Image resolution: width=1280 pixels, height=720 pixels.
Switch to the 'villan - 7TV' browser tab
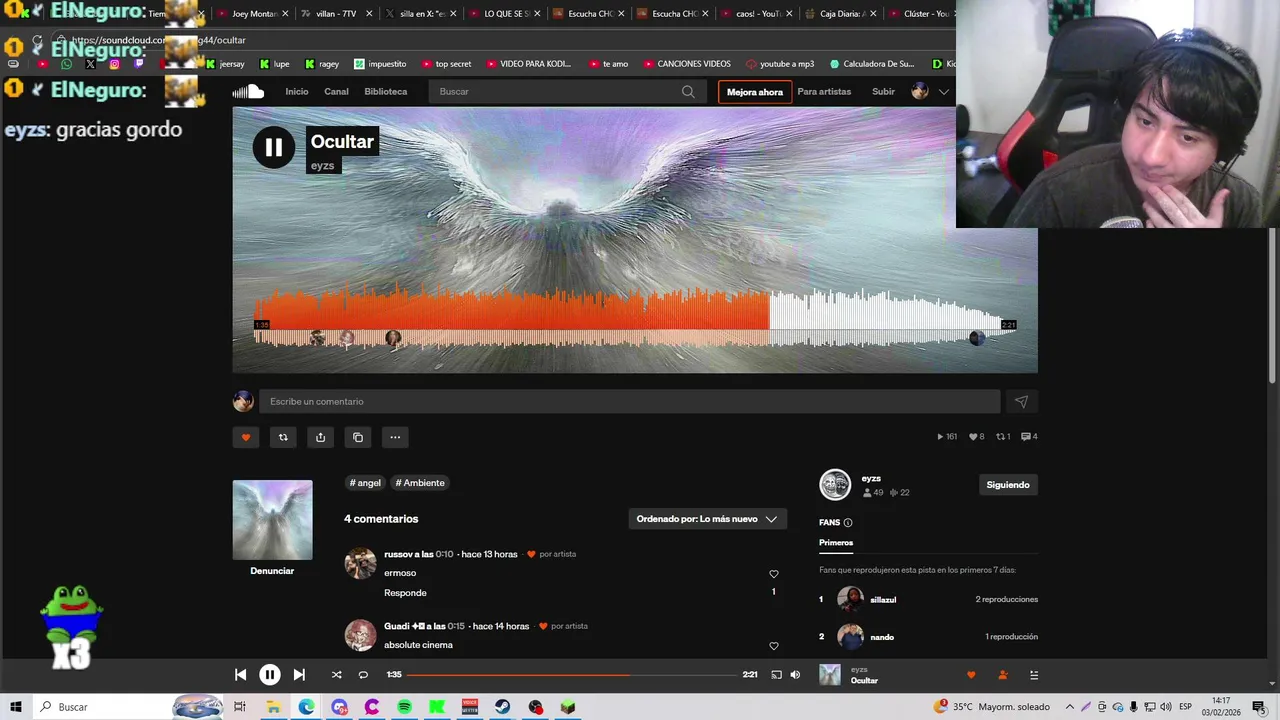pyautogui.click(x=336, y=14)
